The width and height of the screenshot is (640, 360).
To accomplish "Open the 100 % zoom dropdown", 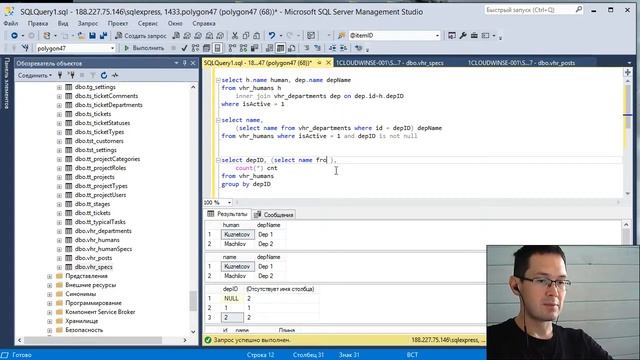I will click(229, 202).
